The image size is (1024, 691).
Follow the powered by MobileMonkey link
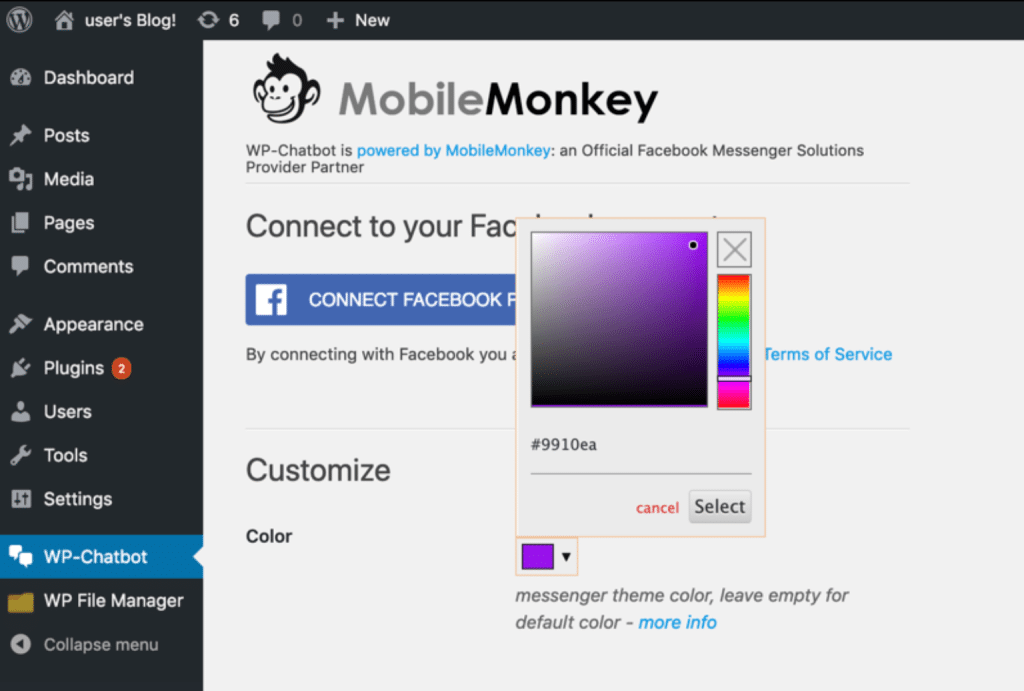click(453, 150)
